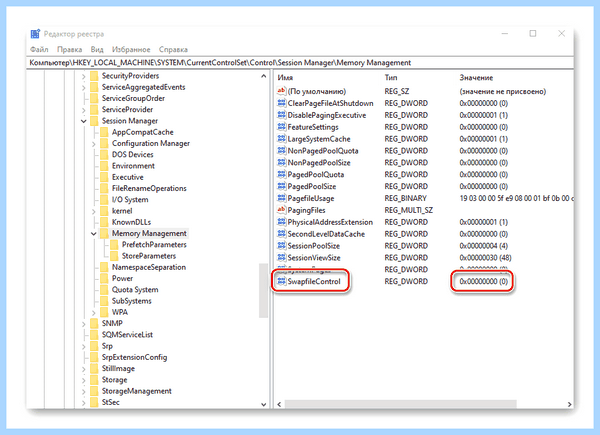600x435 pixels.
Task: Click the PagefileUsage binary value icon
Action: [281, 198]
